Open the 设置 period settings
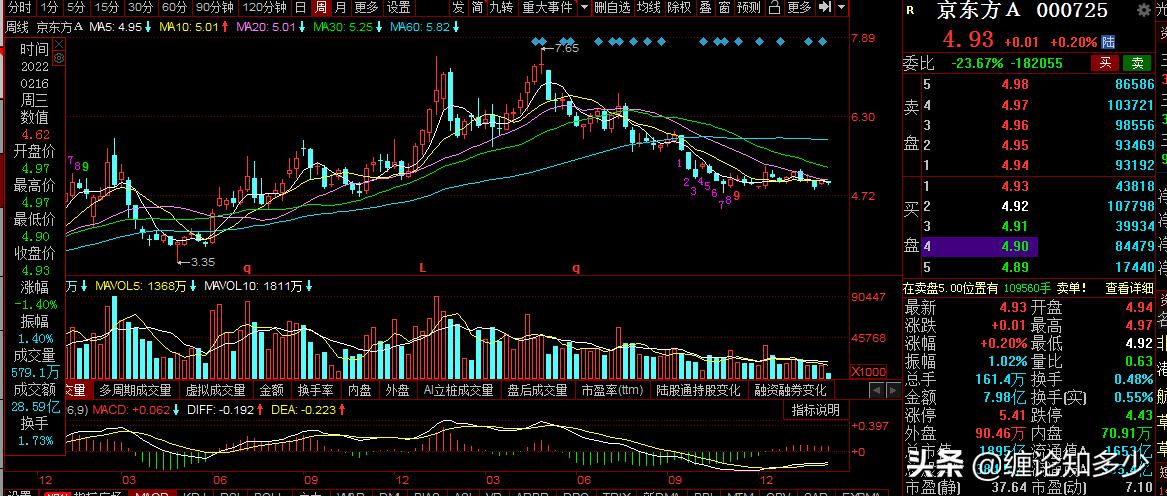This screenshot has width=1167, height=496. click(399, 7)
